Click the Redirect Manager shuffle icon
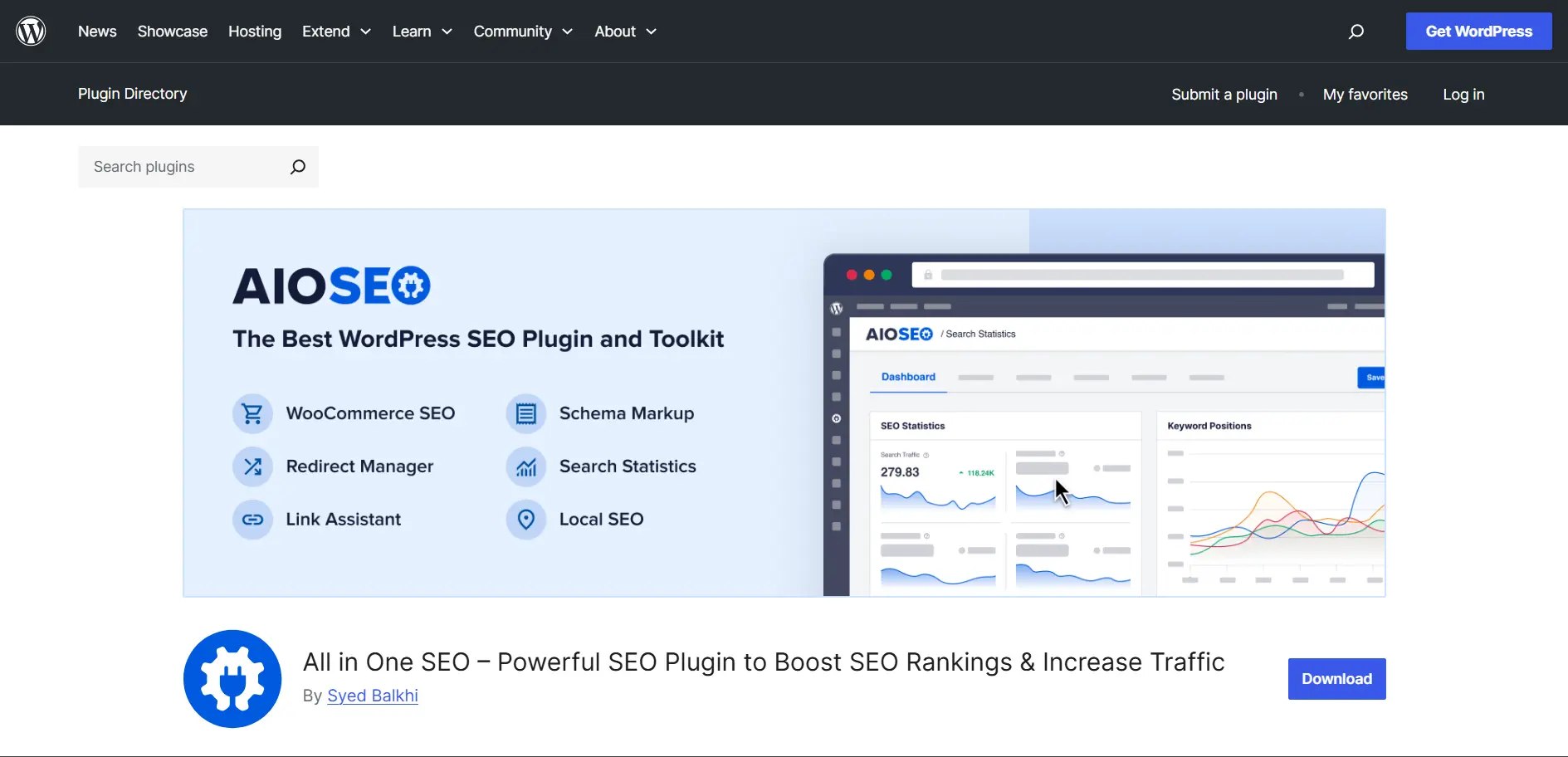Viewport: 1568px width, 757px height. [x=252, y=466]
